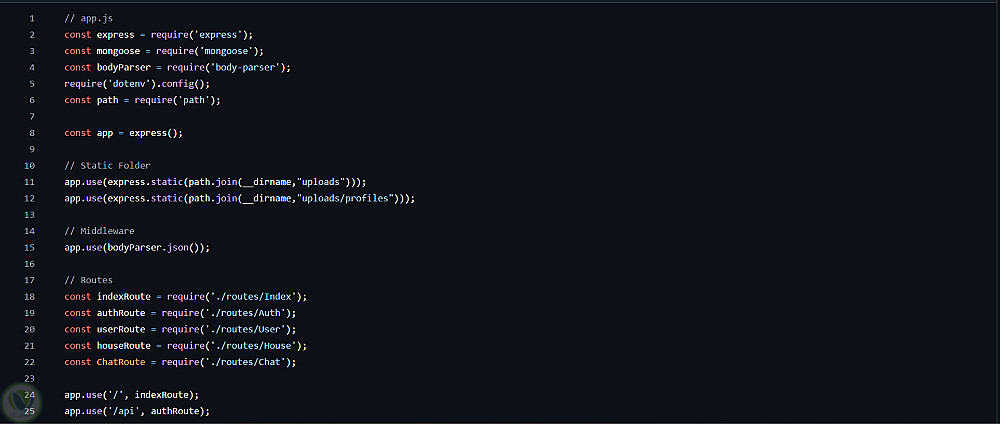Click line number 1 in the gutter
1000x424 pixels.
[33, 19]
